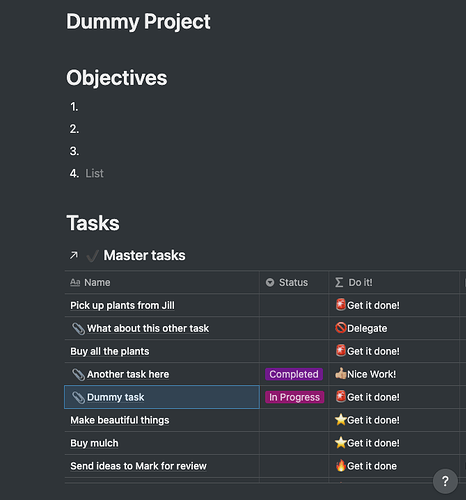
Task: Click the checkmark icon beside Master tasks
Action: [x=92, y=256]
